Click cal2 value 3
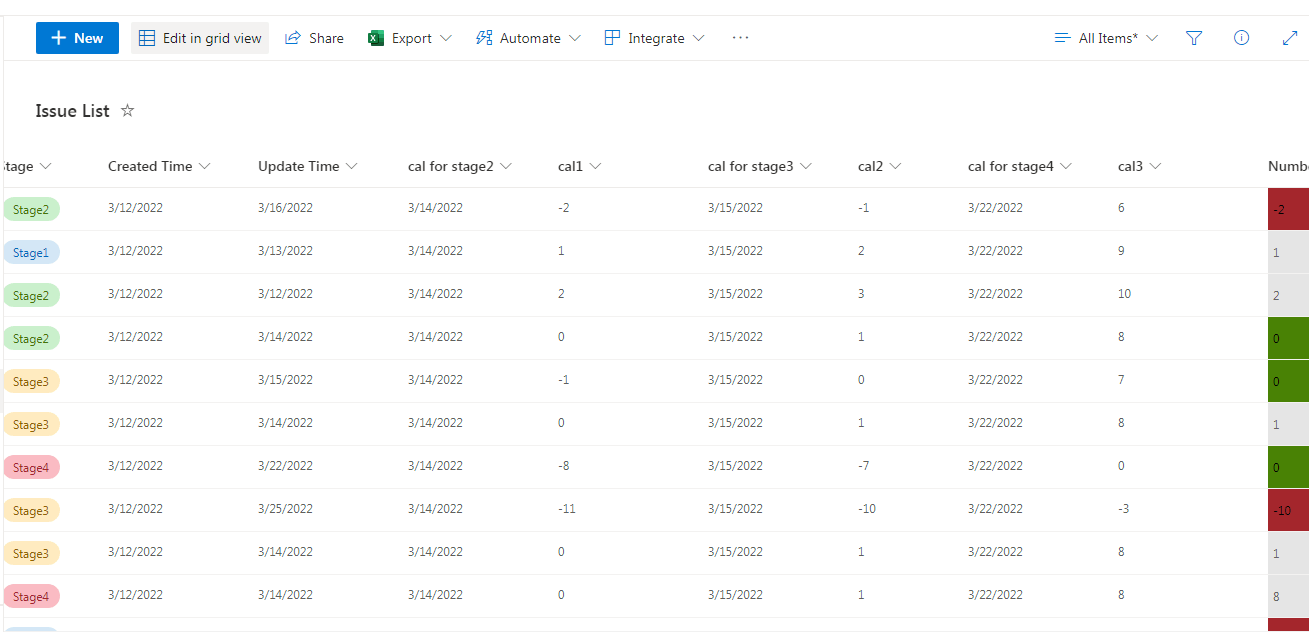Viewport: 1309px width, 632px height. pos(861,294)
